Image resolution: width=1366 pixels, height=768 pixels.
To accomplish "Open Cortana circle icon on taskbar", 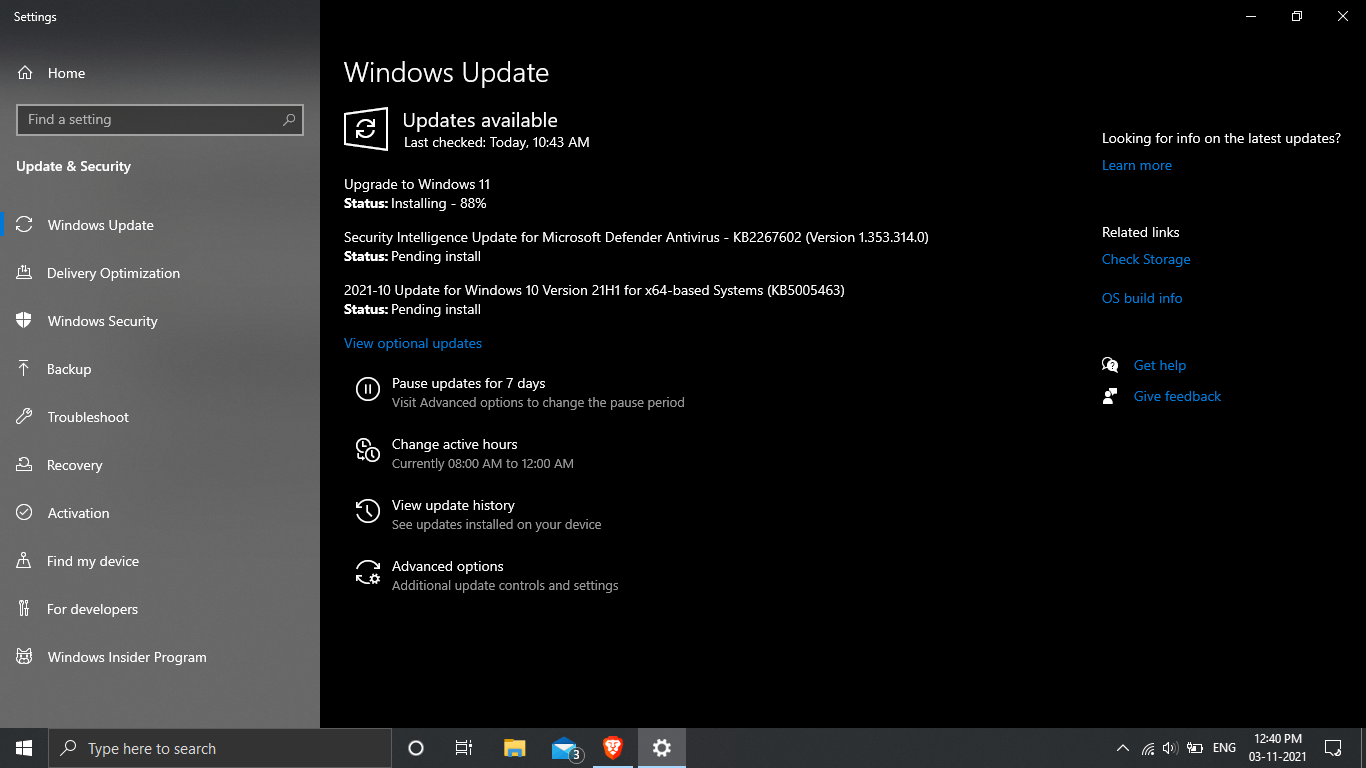I will click(416, 748).
